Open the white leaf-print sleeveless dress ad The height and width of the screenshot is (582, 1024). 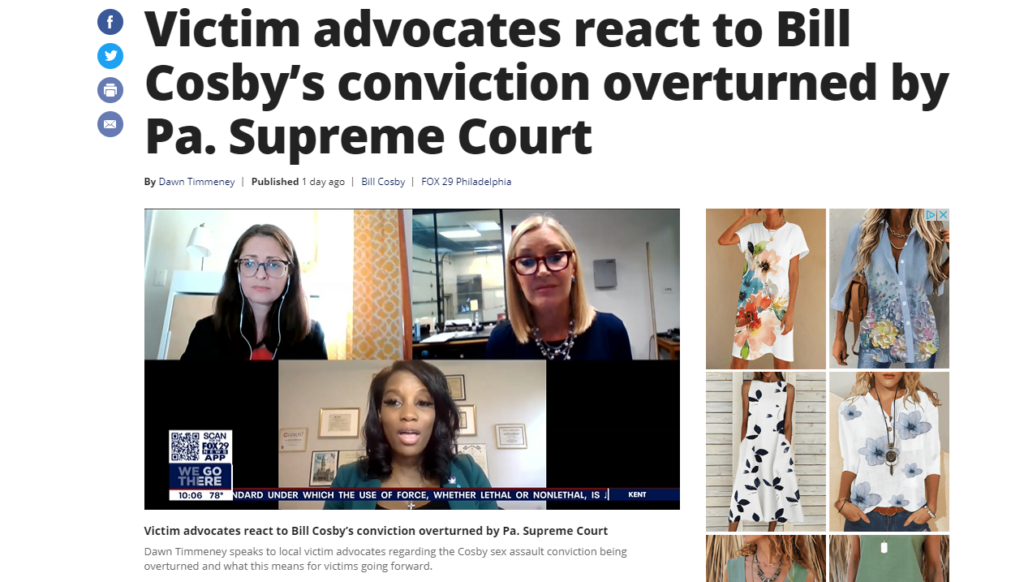point(766,452)
